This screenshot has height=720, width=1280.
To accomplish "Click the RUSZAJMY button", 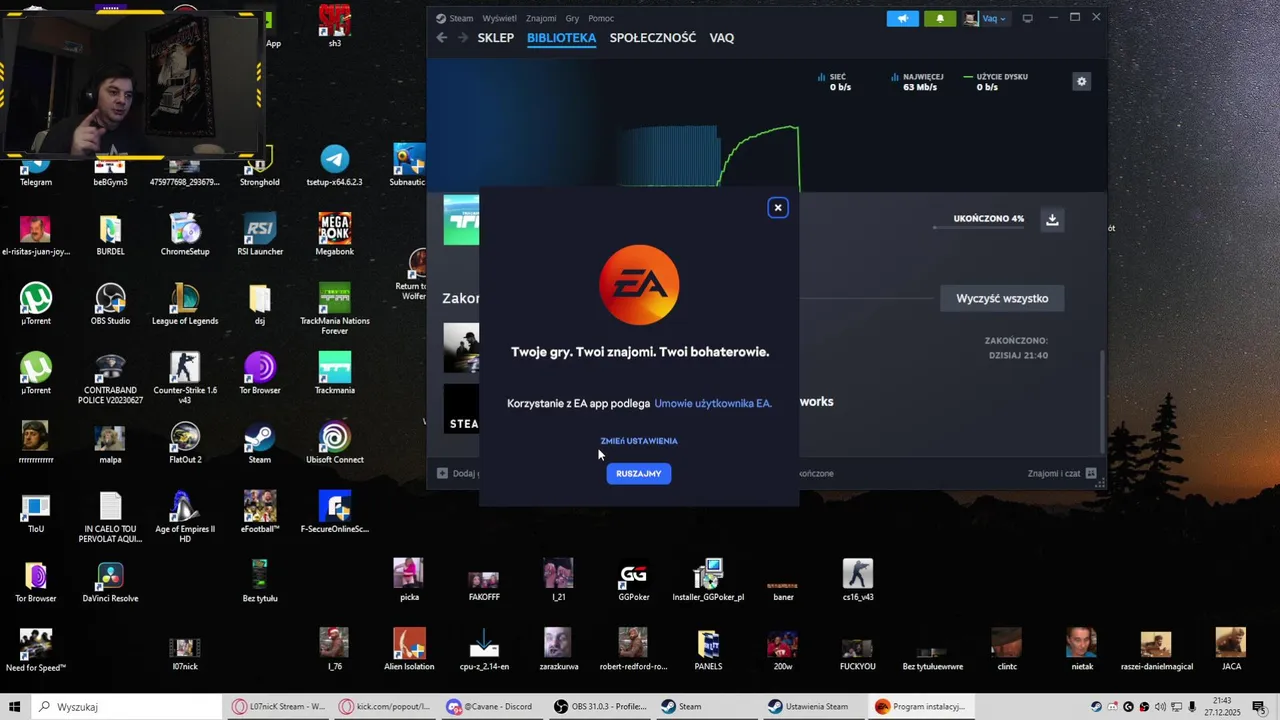I will 639,474.
